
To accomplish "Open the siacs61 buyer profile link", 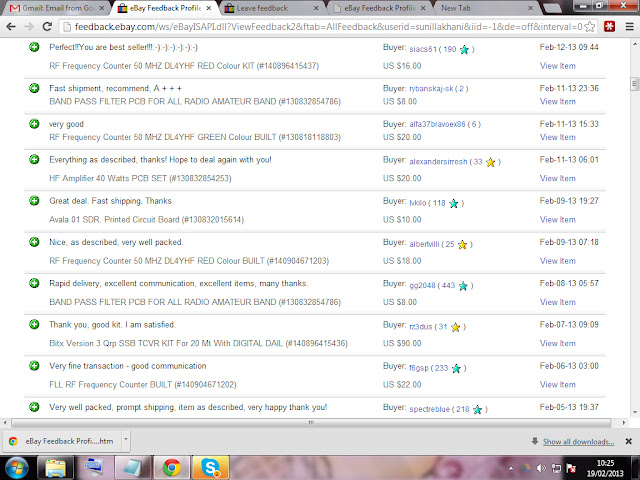I will point(423,49).
